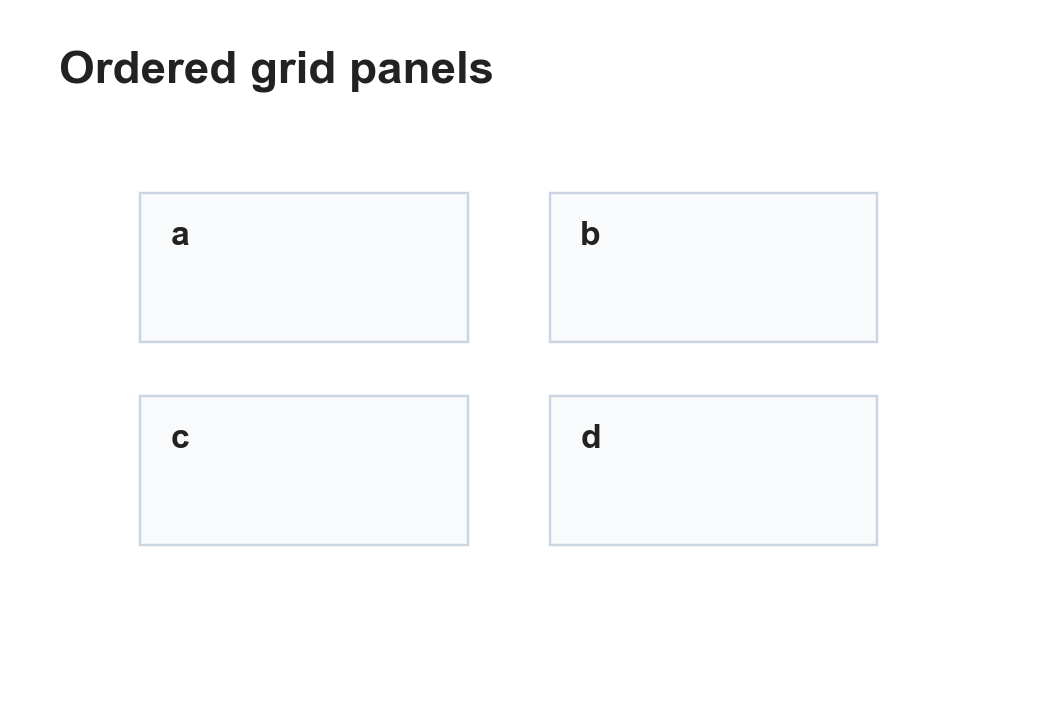Select the panel labeled b
Viewport: 1058px width, 712px height.
[x=713, y=267]
